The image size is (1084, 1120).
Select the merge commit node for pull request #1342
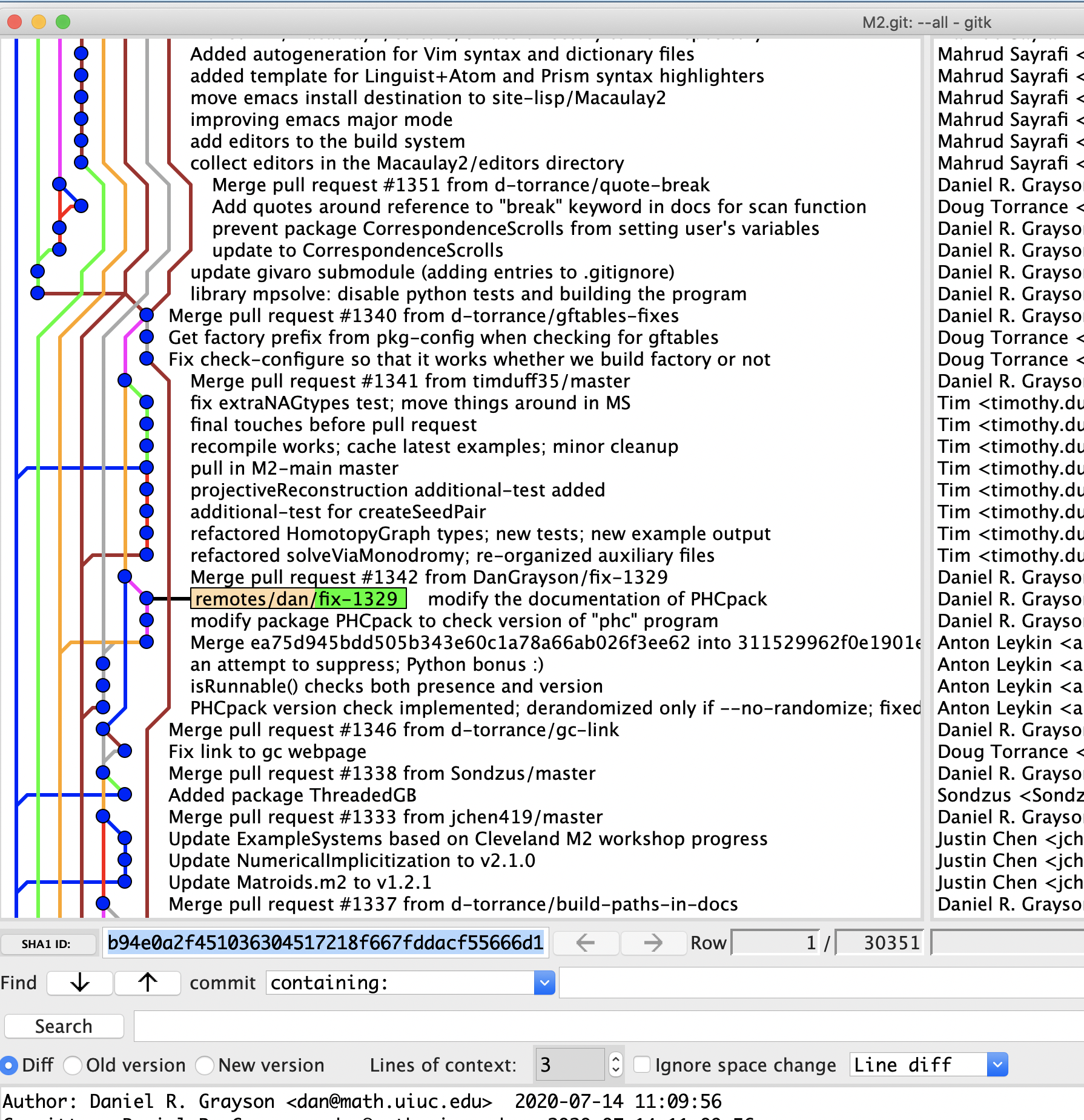click(x=124, y=577)
